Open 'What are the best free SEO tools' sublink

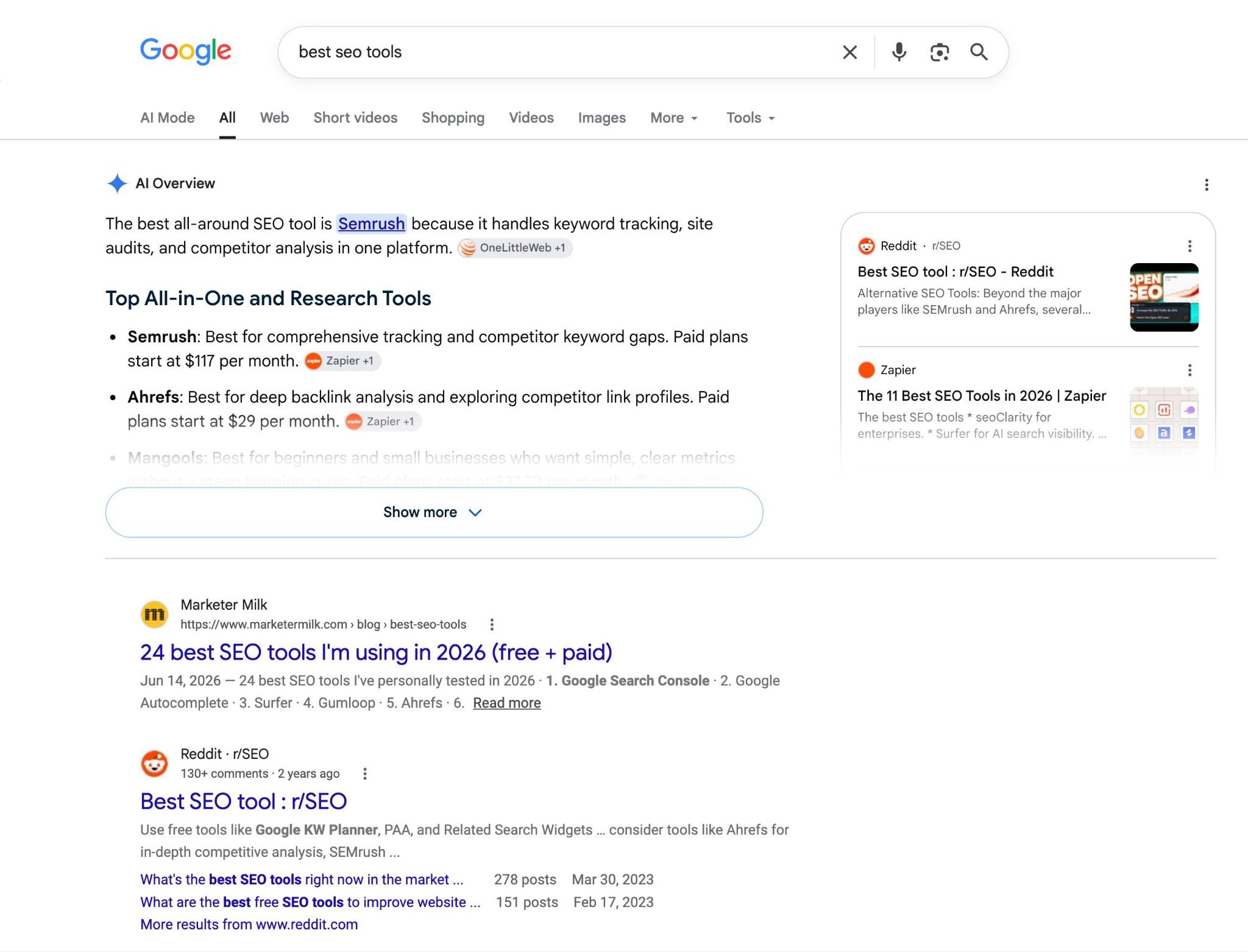coord(310,902)
